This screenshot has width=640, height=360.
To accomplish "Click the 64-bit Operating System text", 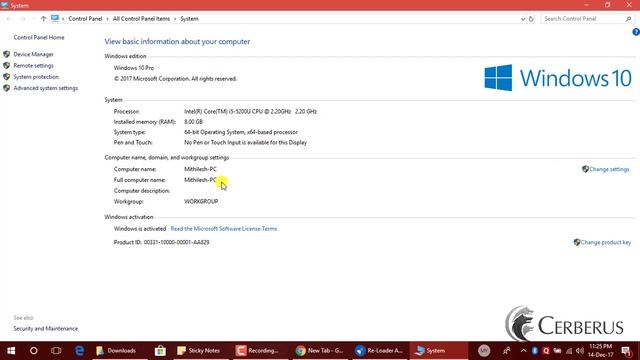I will [241, 132].
